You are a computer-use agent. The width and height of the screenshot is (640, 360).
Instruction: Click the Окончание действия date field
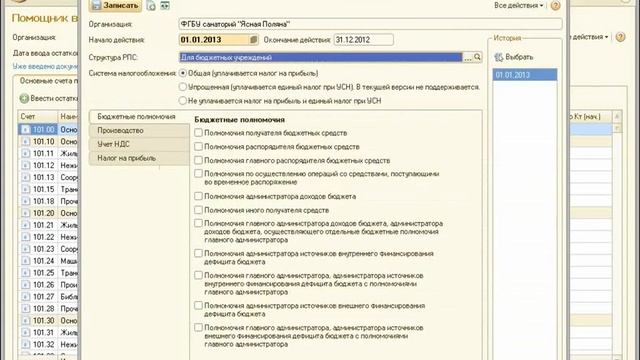pos(364,40)
